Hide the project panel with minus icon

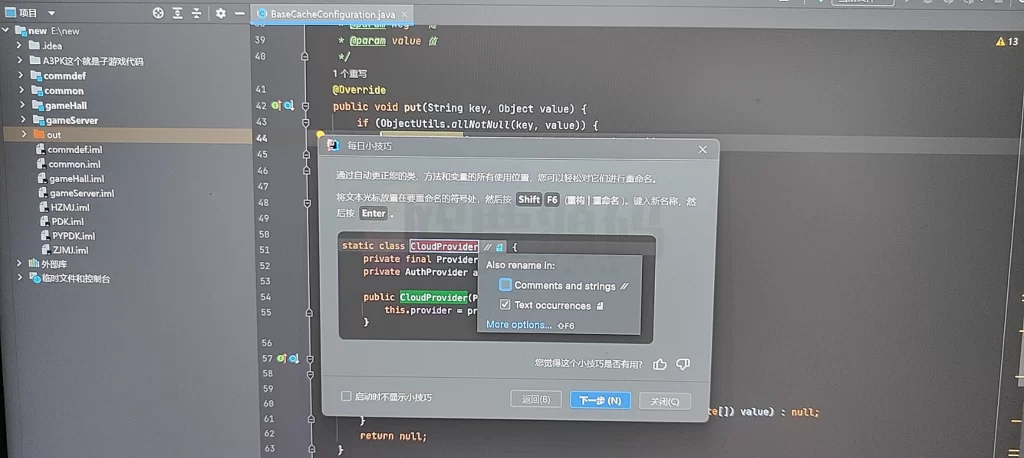241,13
